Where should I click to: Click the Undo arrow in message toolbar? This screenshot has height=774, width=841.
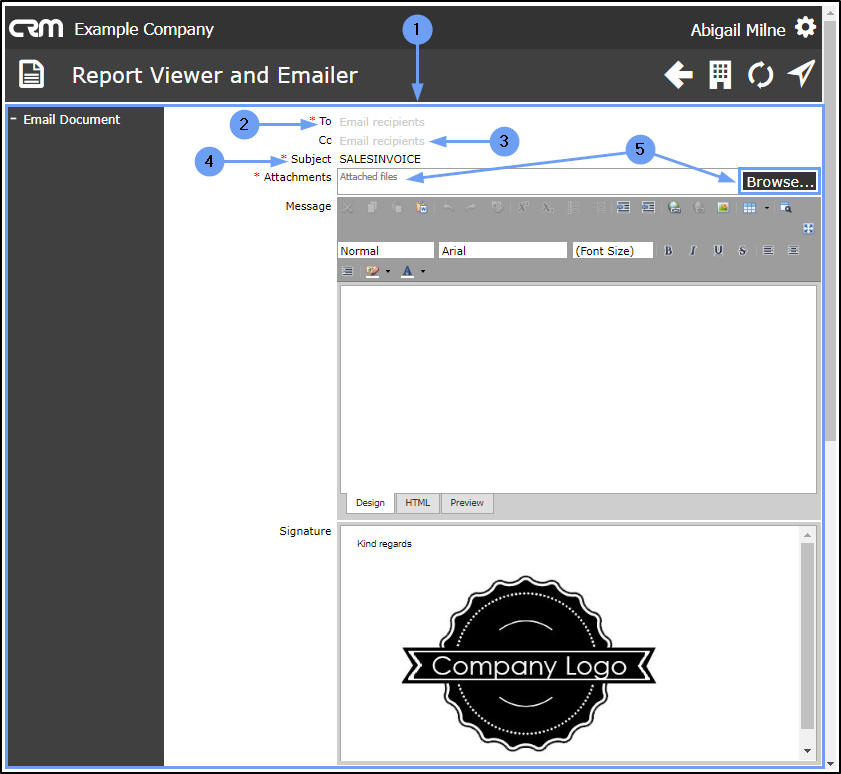[448, 208]
